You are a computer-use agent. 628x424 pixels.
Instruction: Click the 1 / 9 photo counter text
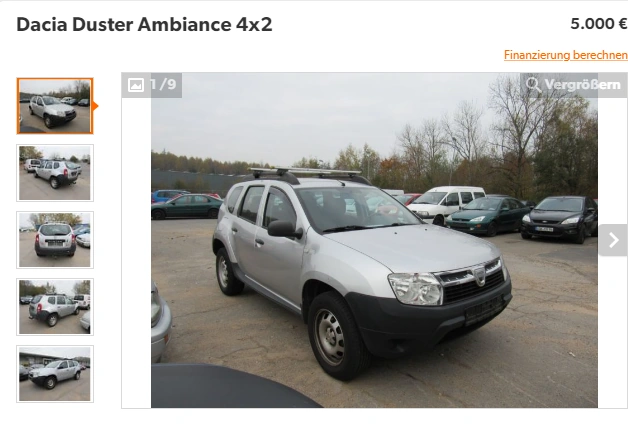[163, 84]
